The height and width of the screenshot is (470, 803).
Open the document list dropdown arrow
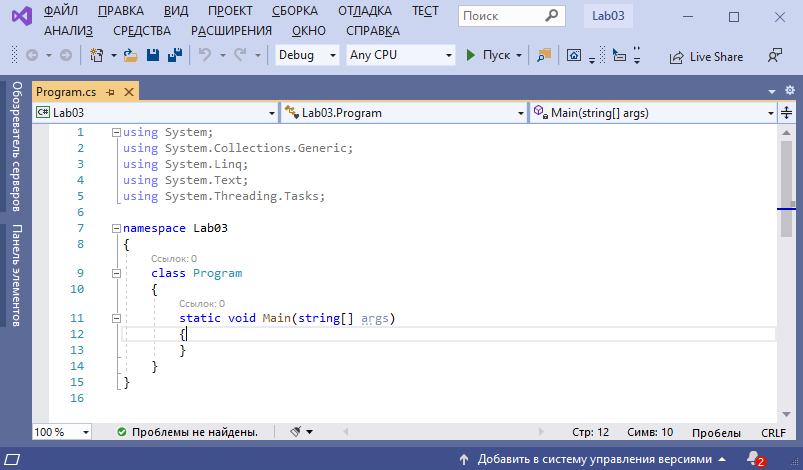point(772,92)
